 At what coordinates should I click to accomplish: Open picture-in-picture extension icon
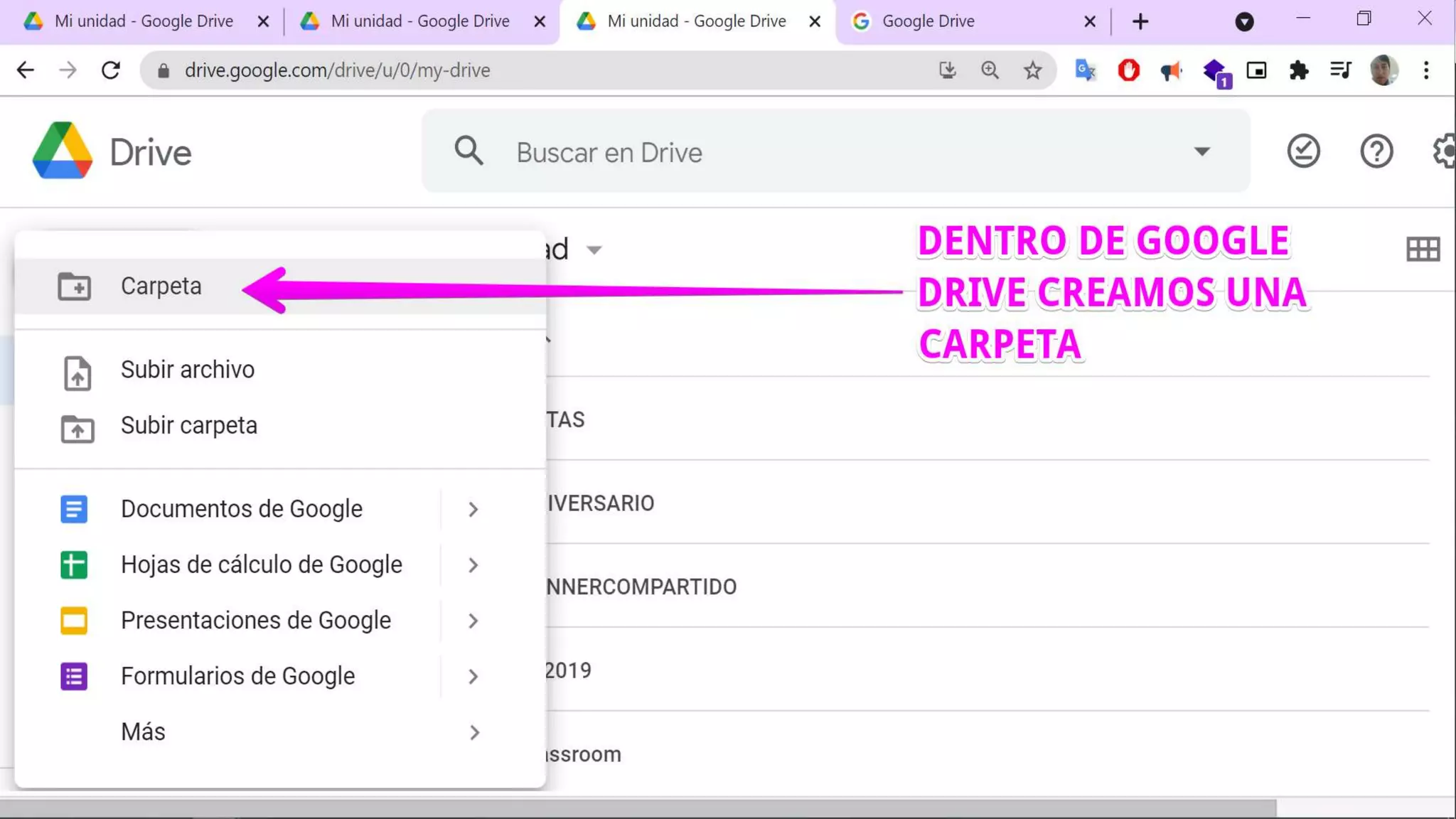1256,70
